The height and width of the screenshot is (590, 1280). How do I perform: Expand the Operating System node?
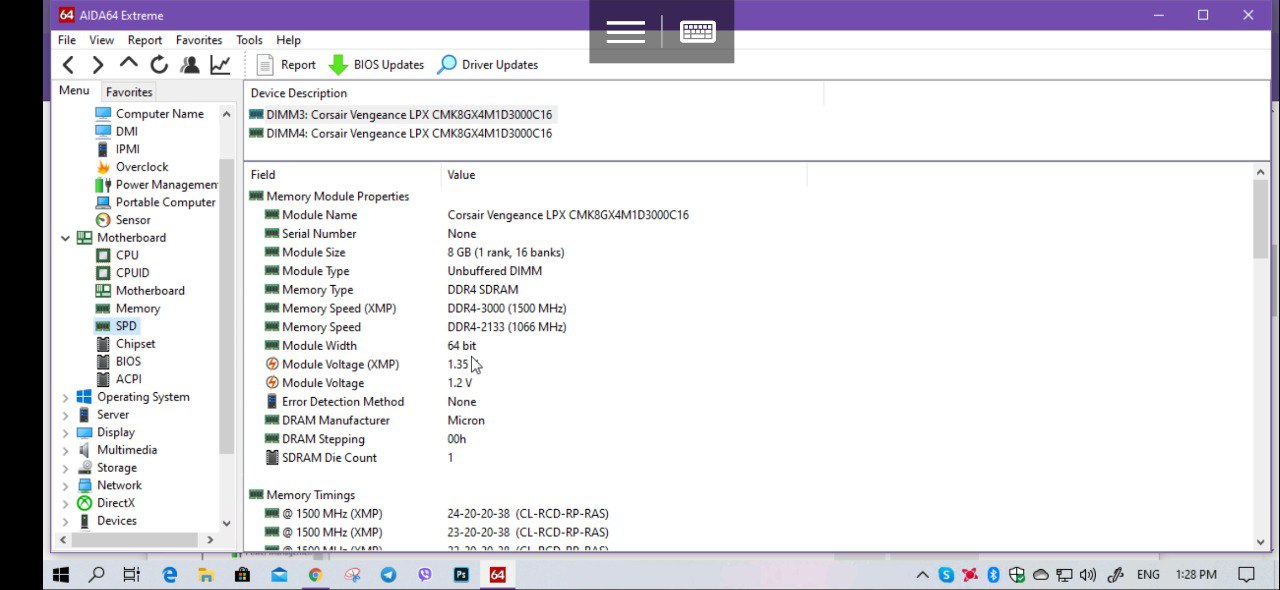66,397
